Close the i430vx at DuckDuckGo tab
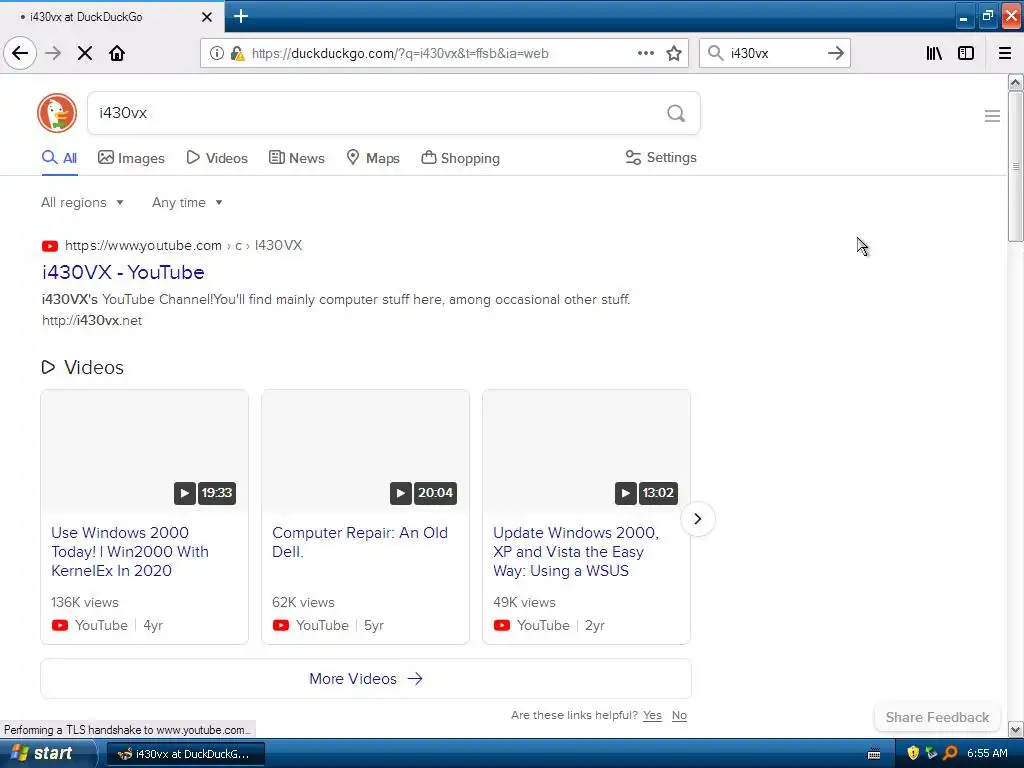The width and height of the screenshot is (1024, 768). coord(207,17)
